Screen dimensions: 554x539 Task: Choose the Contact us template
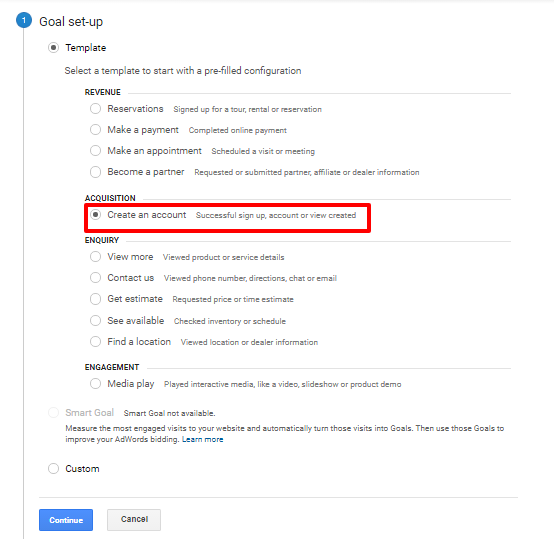[95, 278]
